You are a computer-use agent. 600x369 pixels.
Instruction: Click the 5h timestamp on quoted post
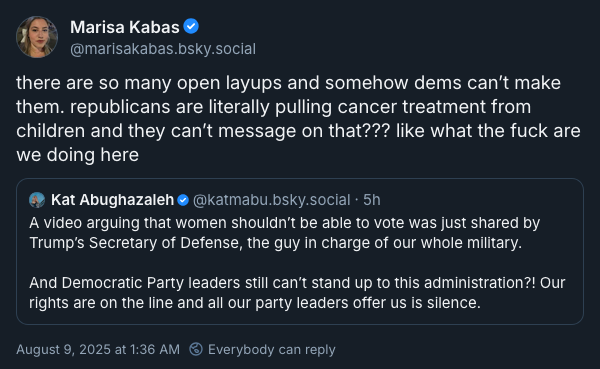click(x=372, y=200)
